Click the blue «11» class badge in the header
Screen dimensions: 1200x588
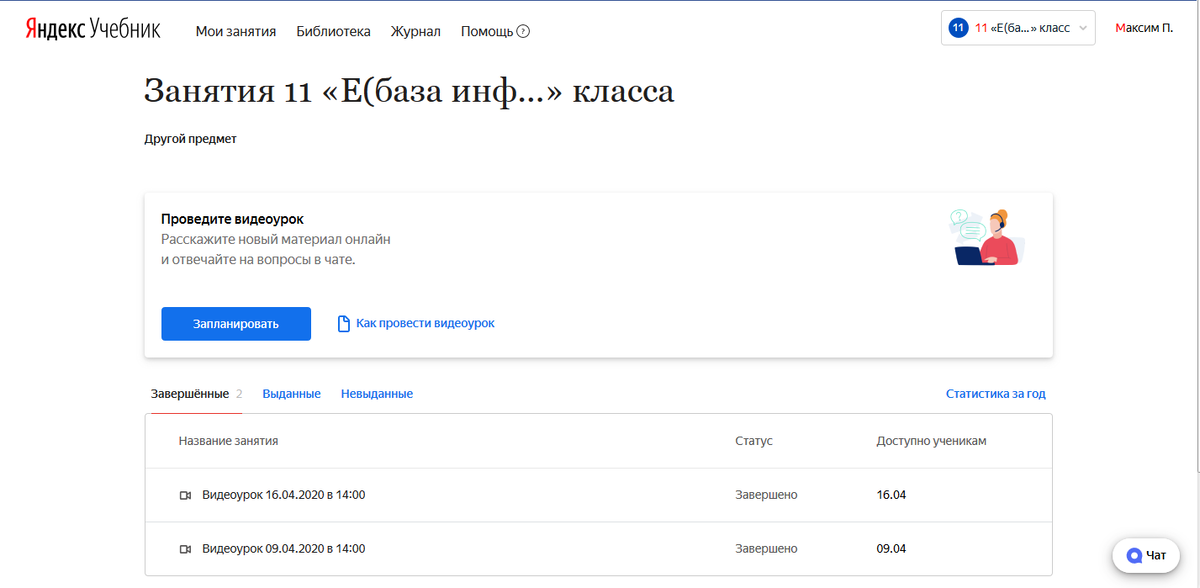957,27
